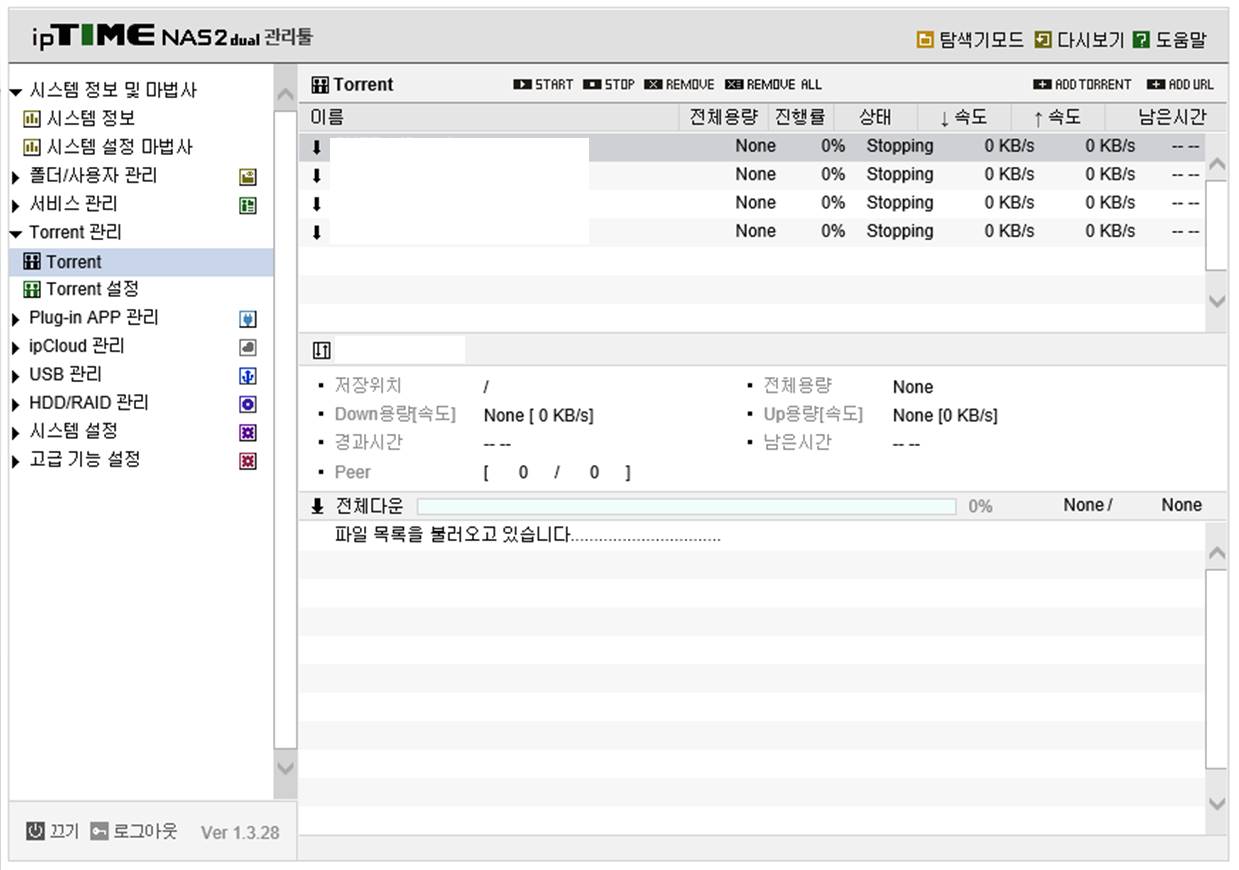Sort by 남은시간 column header
The image size is (1239, 870).
pyautogui.click(x=1172, y=117)
